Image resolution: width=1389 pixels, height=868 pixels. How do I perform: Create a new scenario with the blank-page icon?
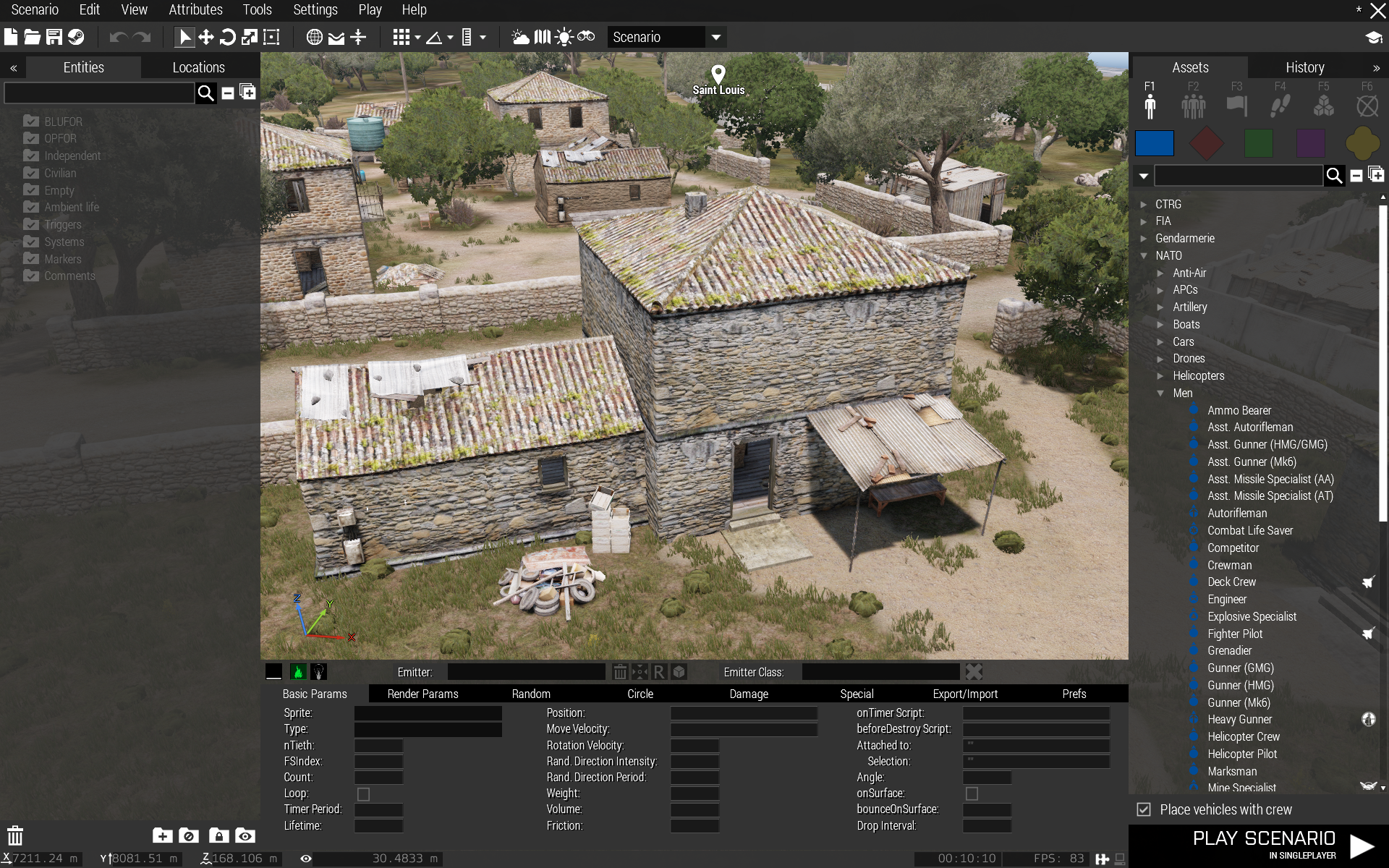click(11, 37)
